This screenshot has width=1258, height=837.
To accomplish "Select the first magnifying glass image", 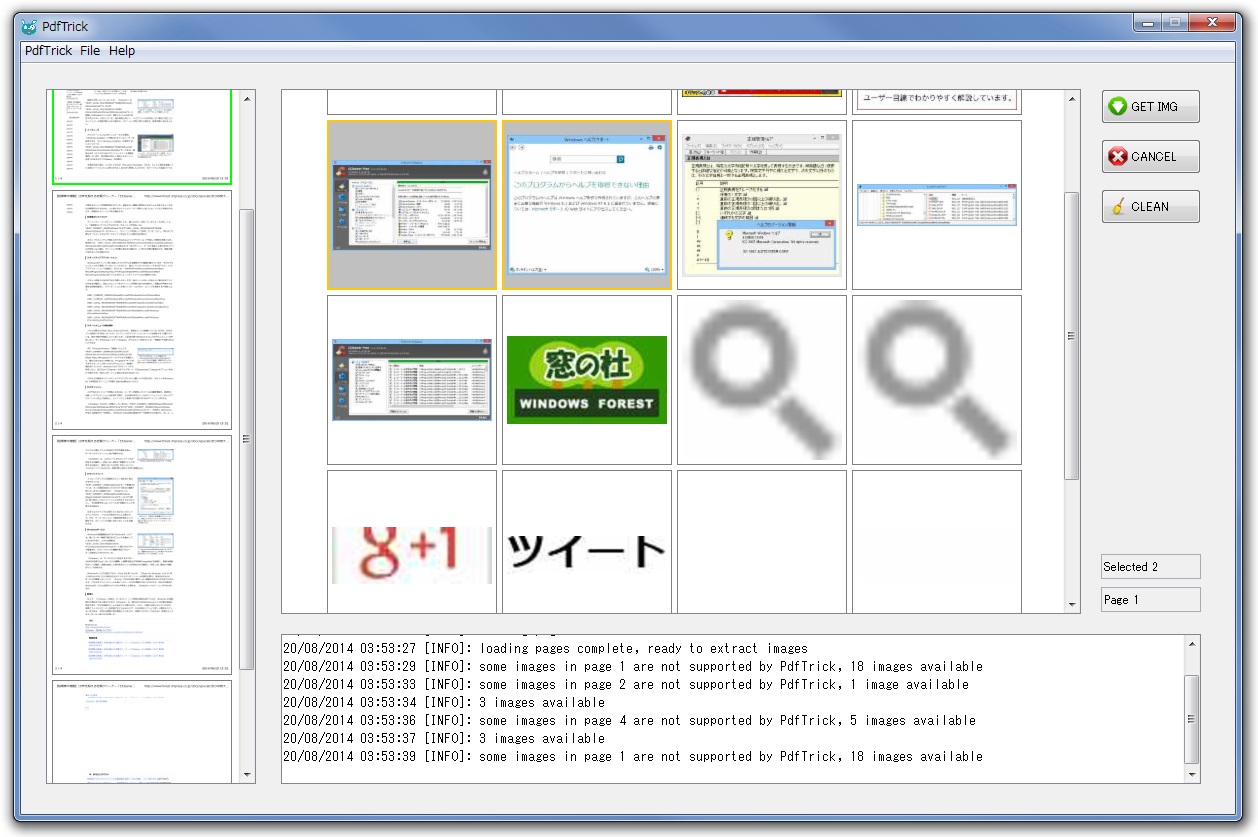I will coord(761,378).
